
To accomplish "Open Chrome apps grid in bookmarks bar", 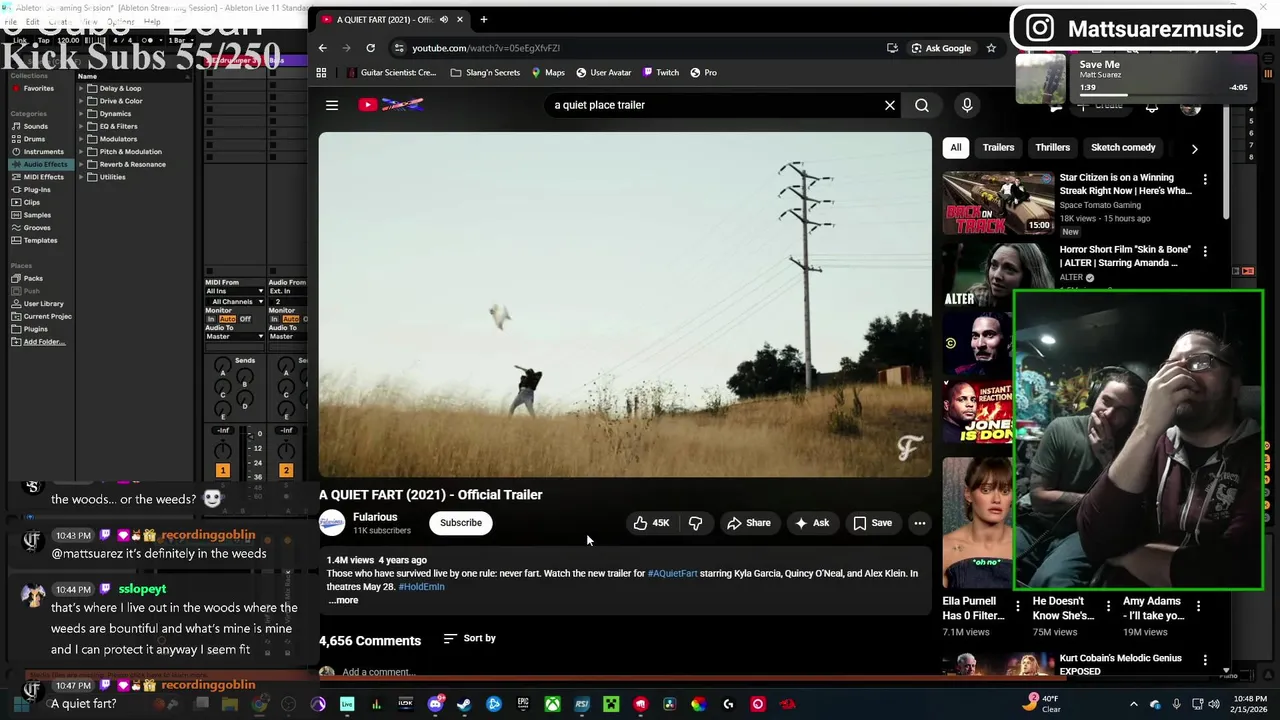I will pyautogui.click(x=321, y=72).
